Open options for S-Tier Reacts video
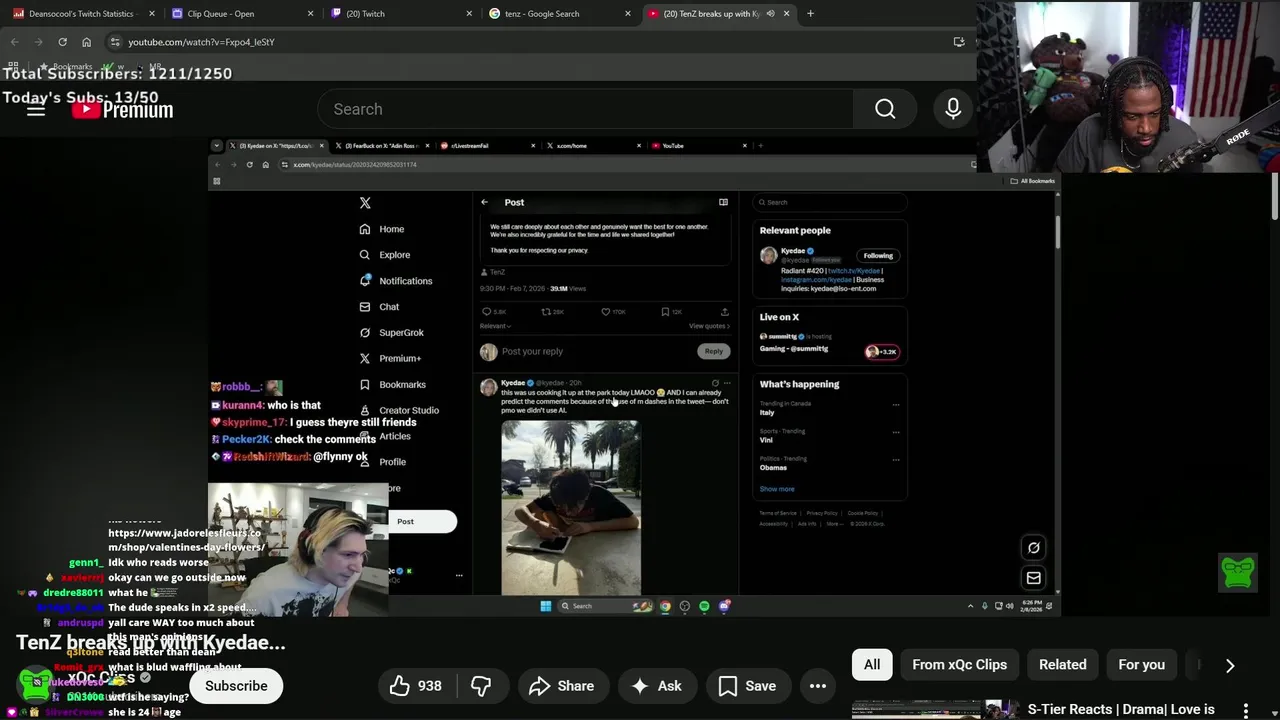Image resolution: width=1280 pixels, height=720 pixels. click(x=1246, y=711)
